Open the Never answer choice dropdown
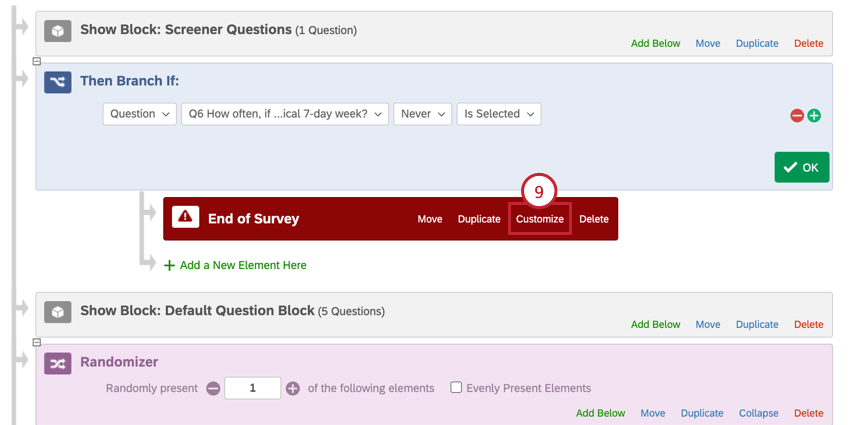This screenshot has width=850, height=425. 422,114
